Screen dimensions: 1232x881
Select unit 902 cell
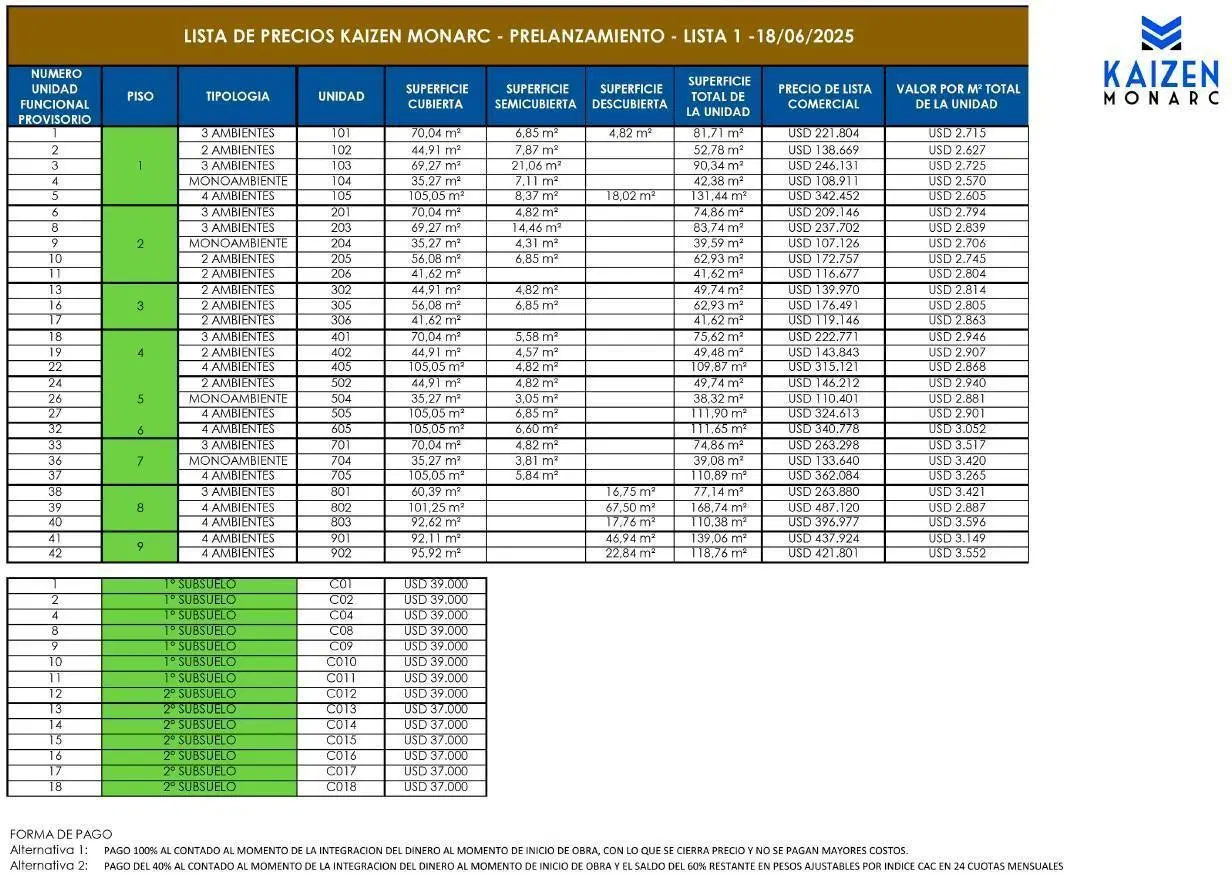pyautogui.click(x=341, y=554)
